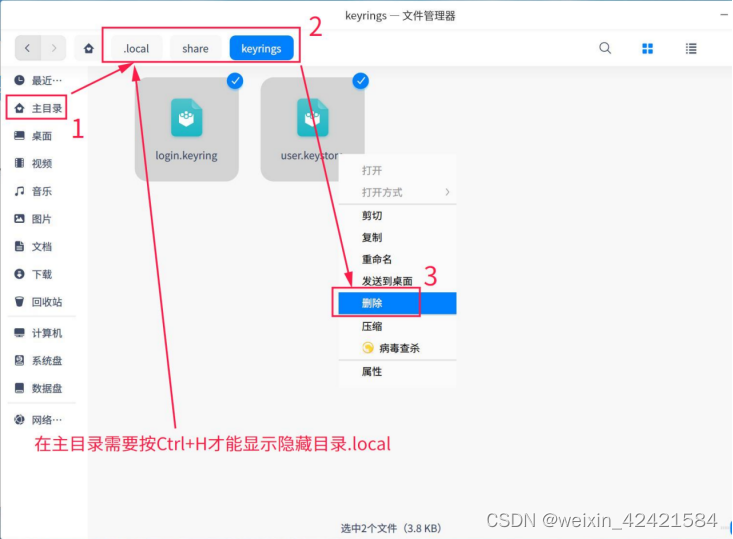
Task: Navigate to the share breadcrumb
Action: click(195, 49)
